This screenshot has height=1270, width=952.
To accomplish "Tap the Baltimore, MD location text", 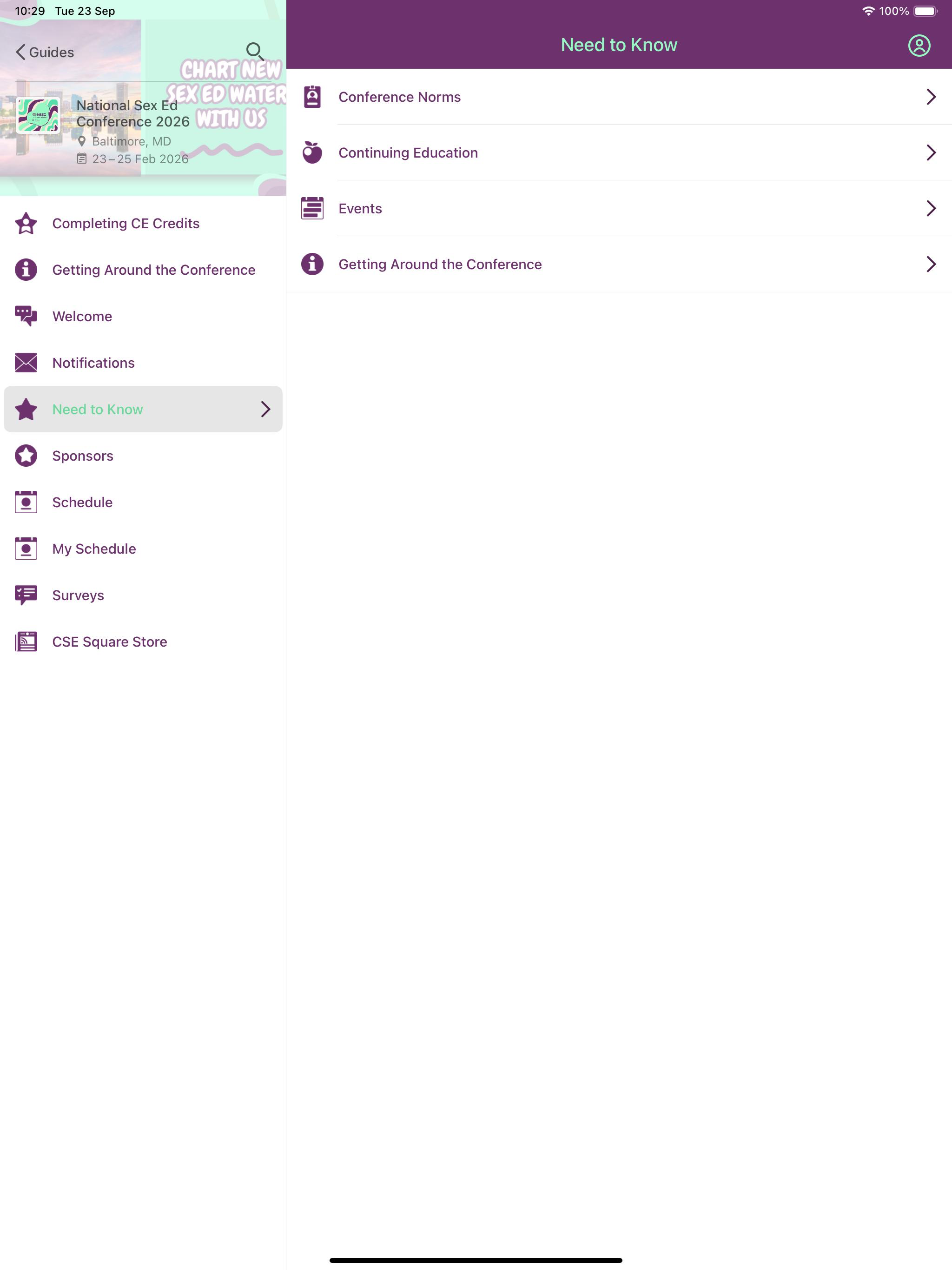I will (x=132, y=141).
